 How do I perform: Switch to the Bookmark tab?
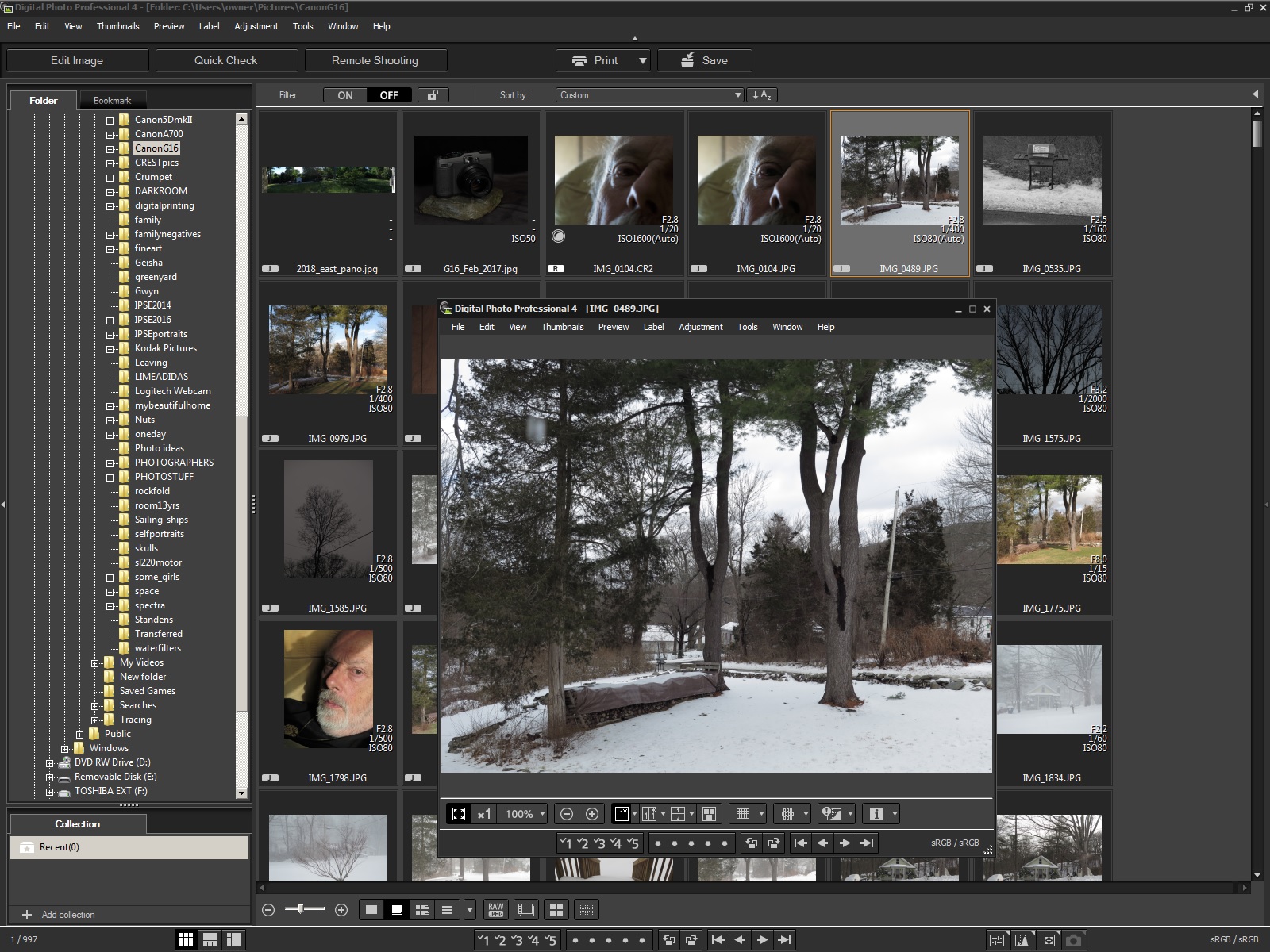click(x=112, y=101)
